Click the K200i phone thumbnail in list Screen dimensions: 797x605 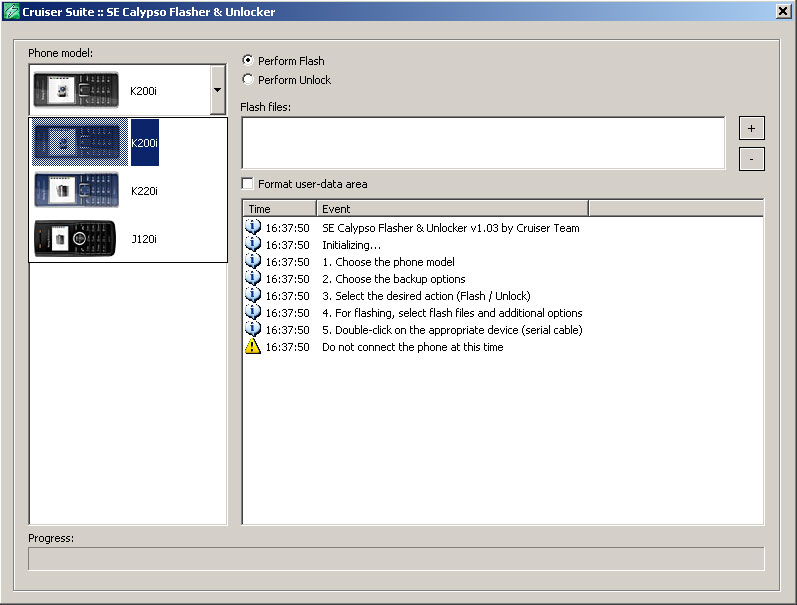[x=80, y=142]
